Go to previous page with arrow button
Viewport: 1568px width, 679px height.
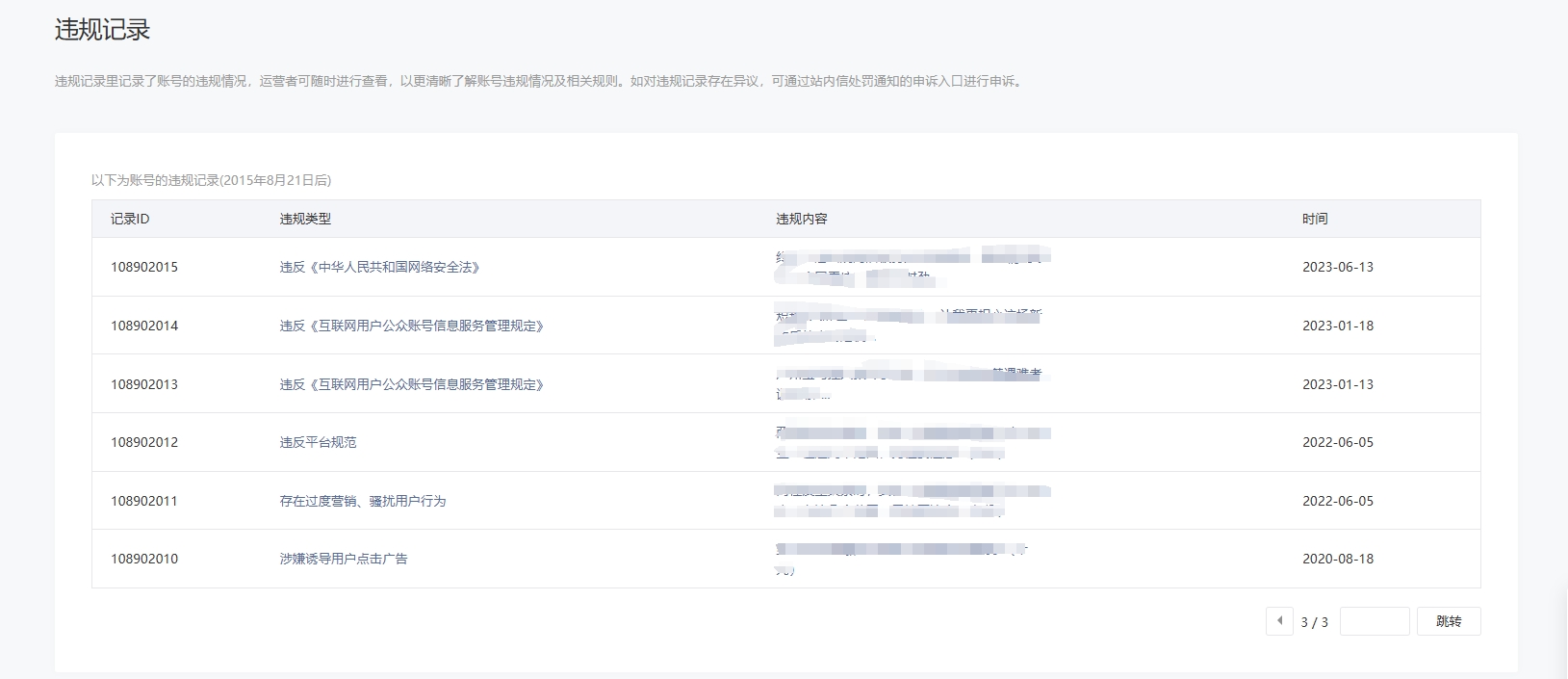point(1279,621)
